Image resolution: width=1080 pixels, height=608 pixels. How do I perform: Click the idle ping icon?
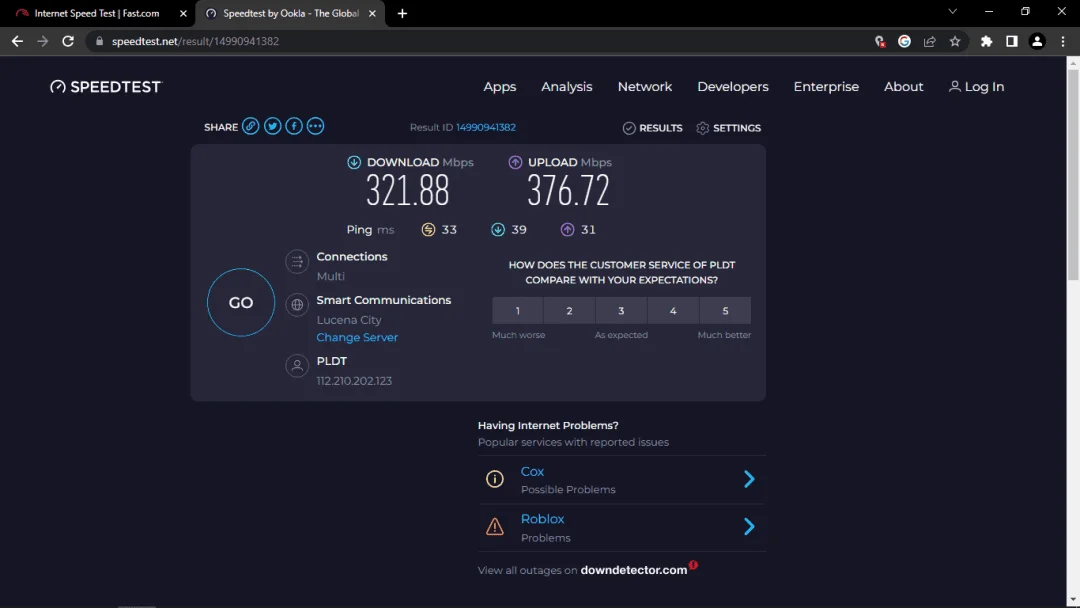coord(428,229)
